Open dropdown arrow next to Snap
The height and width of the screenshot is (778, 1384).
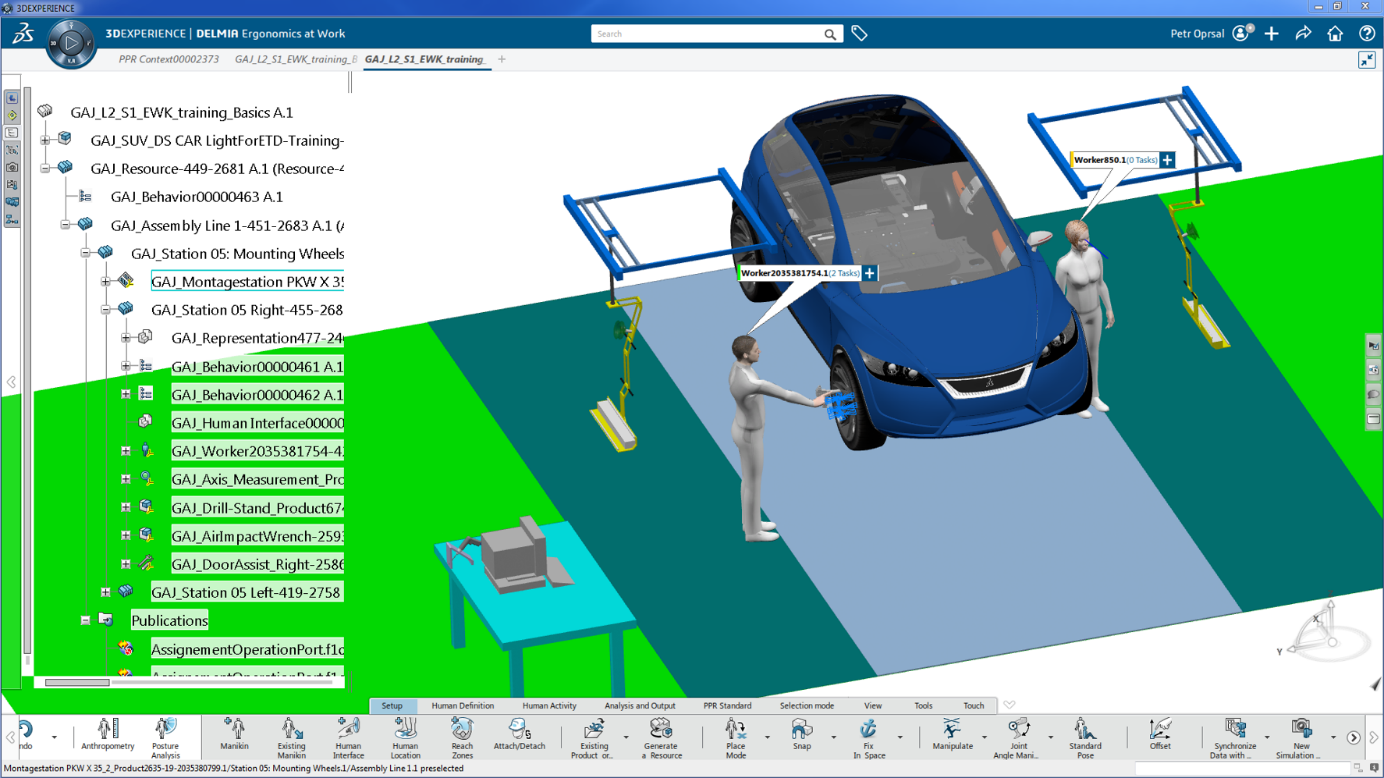833,738
